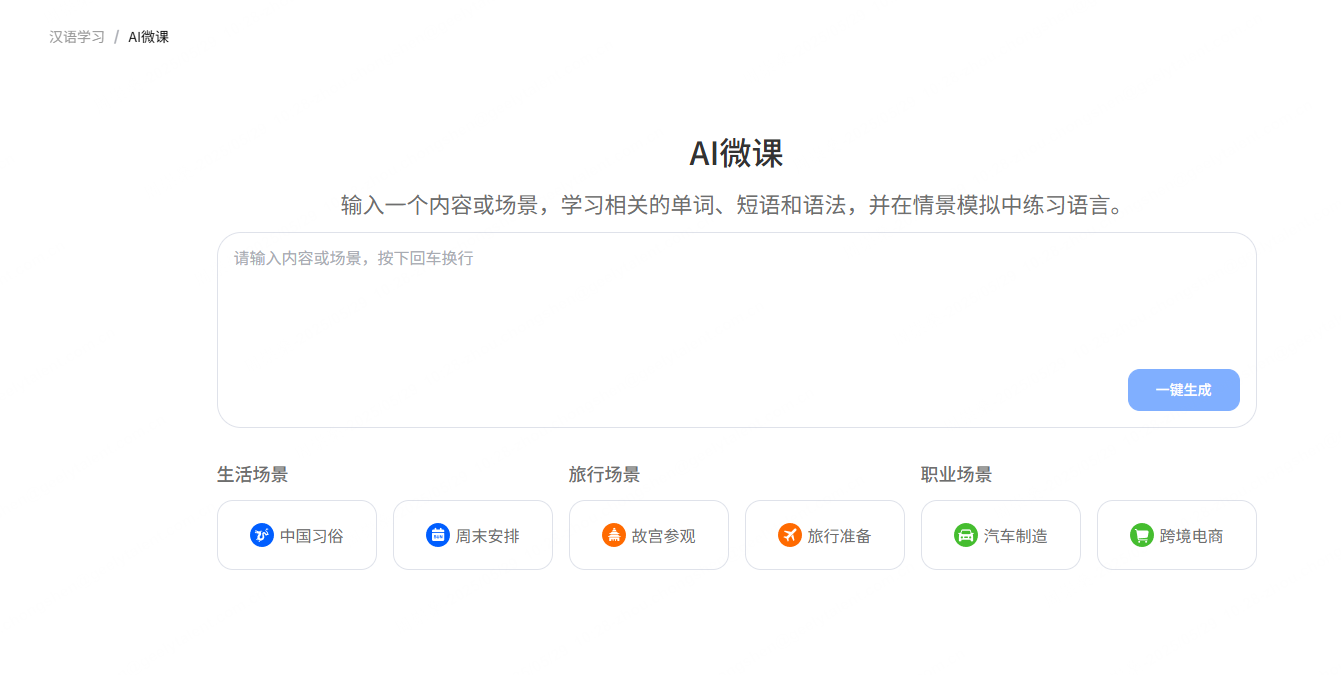Click the 职业场景 section heading
The width and height of the screenshot is (1341, 675).
(958, 474)
